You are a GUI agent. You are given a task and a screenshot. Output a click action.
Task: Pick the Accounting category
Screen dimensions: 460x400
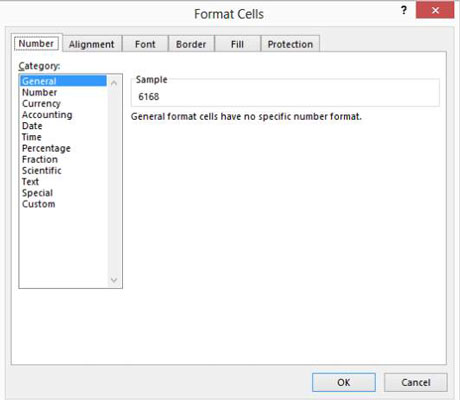pos(63,115)
